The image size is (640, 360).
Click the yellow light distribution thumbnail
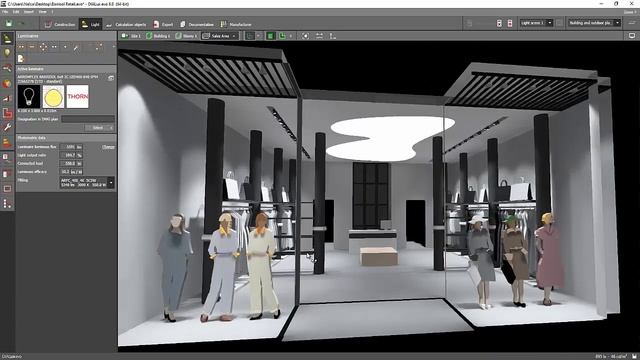[x=53, y=97]
